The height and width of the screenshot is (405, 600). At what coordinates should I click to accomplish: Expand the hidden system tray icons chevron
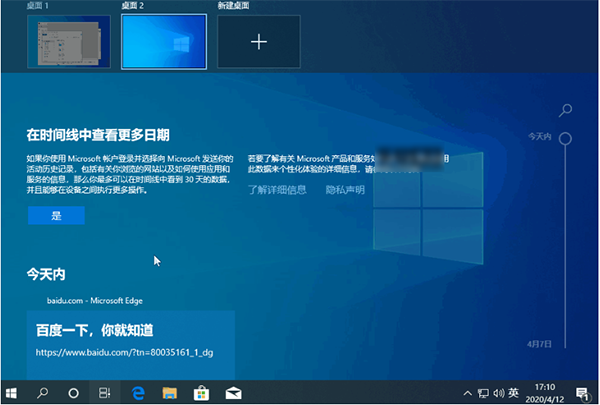(468, 393)
